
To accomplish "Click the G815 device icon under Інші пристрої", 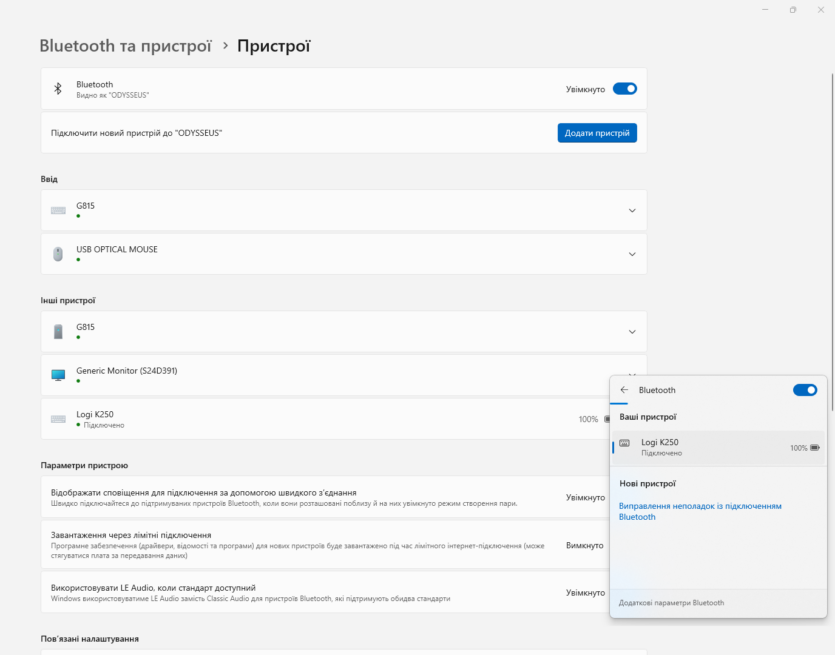I will [x=58, y=331].
